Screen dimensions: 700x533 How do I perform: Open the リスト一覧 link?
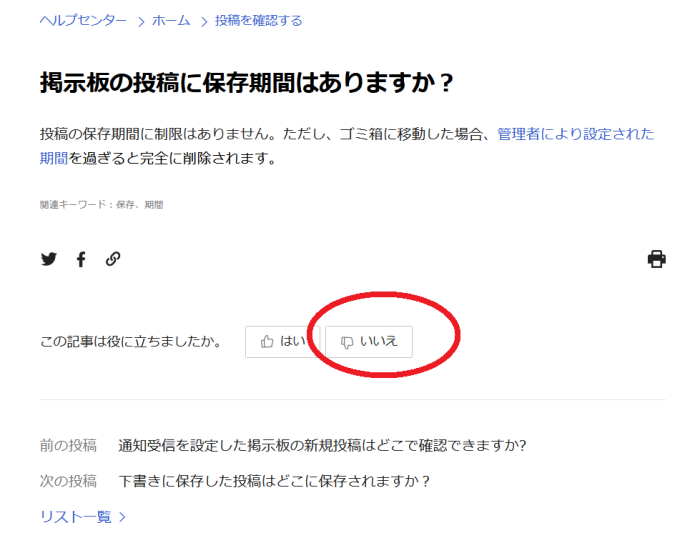[x=75, y=517]
